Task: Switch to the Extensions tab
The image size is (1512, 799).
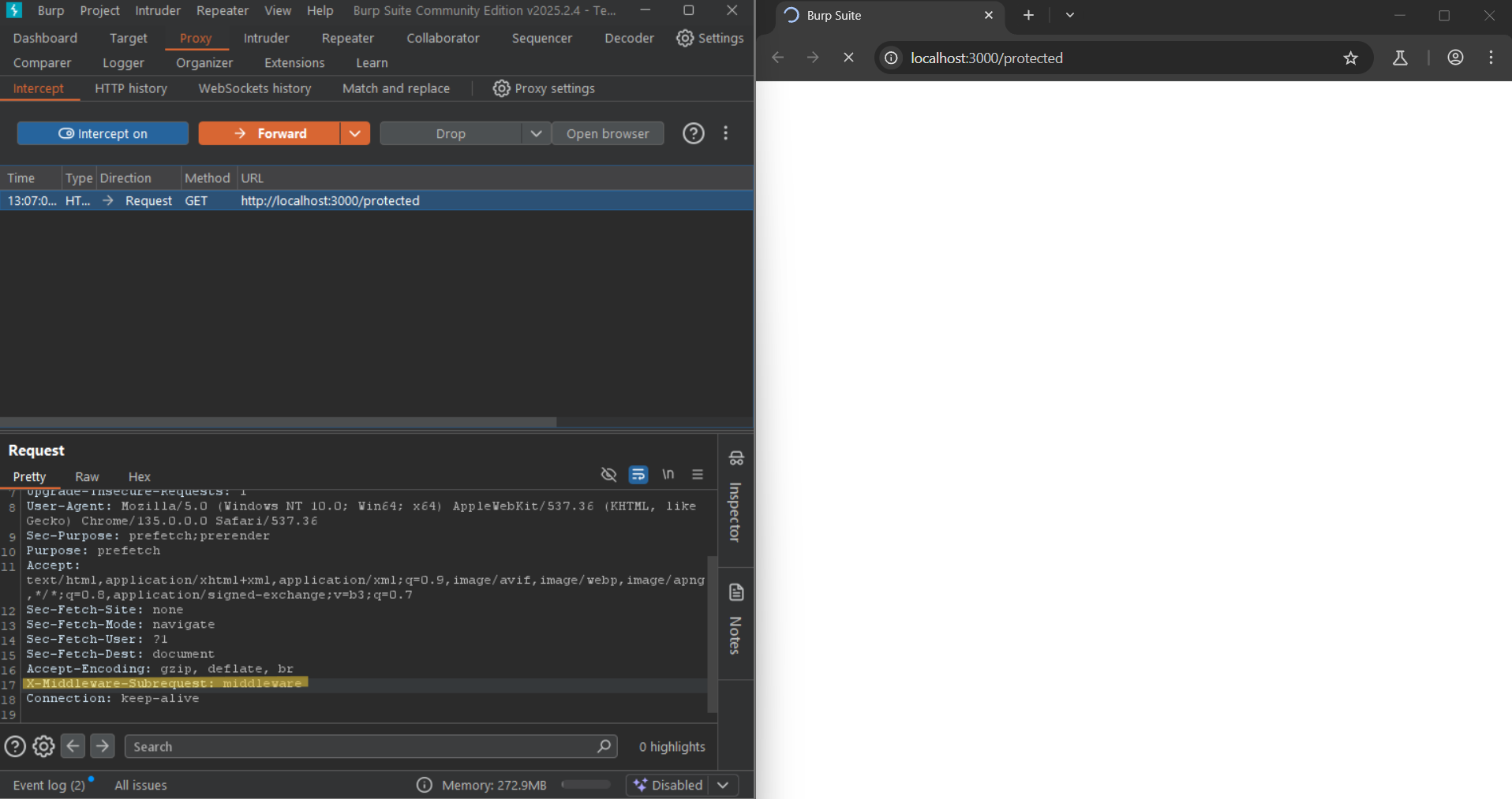Action: click(x=294, y=62)
